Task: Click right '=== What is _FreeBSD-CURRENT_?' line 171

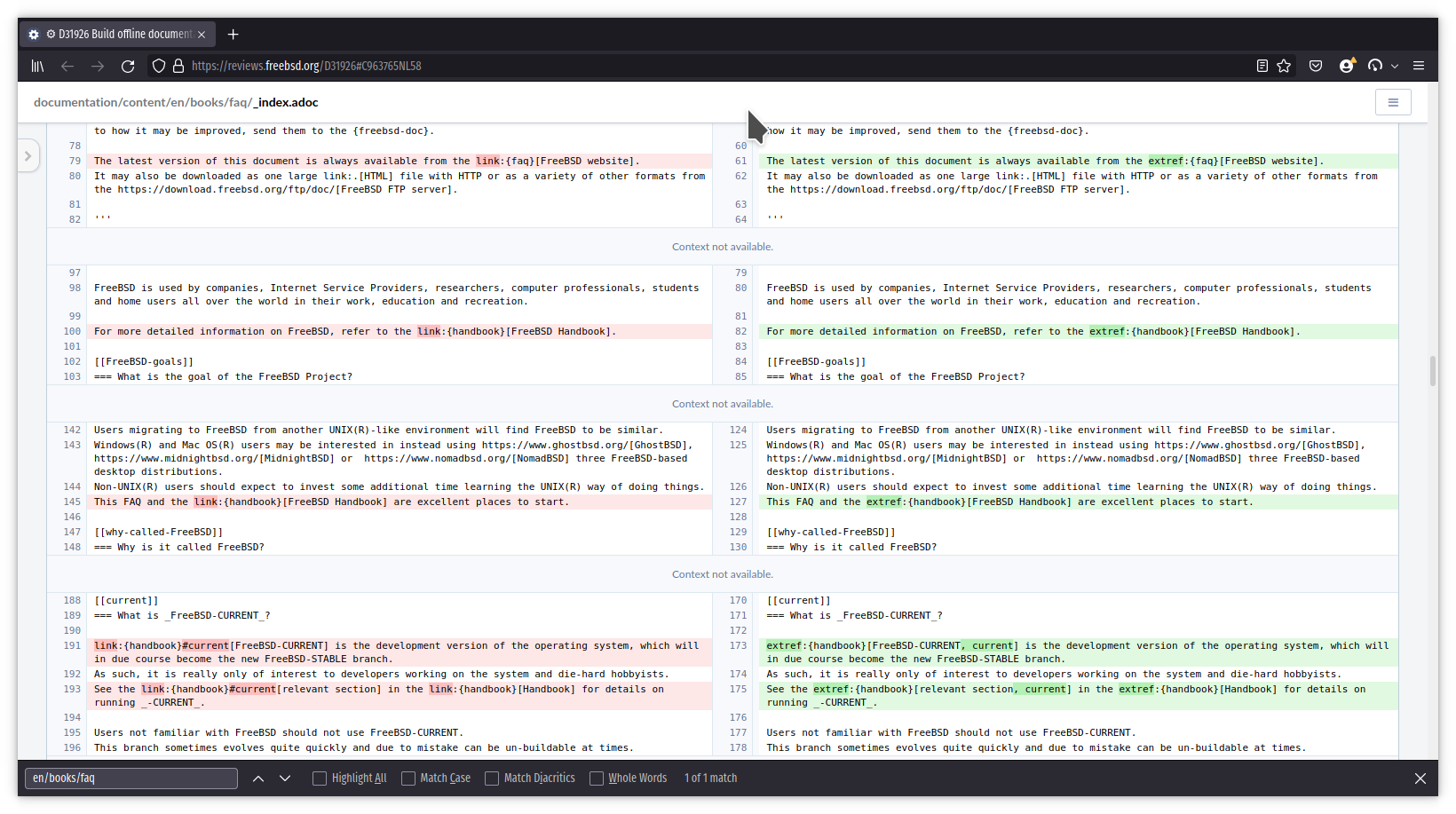Action: tap(855, 616)
